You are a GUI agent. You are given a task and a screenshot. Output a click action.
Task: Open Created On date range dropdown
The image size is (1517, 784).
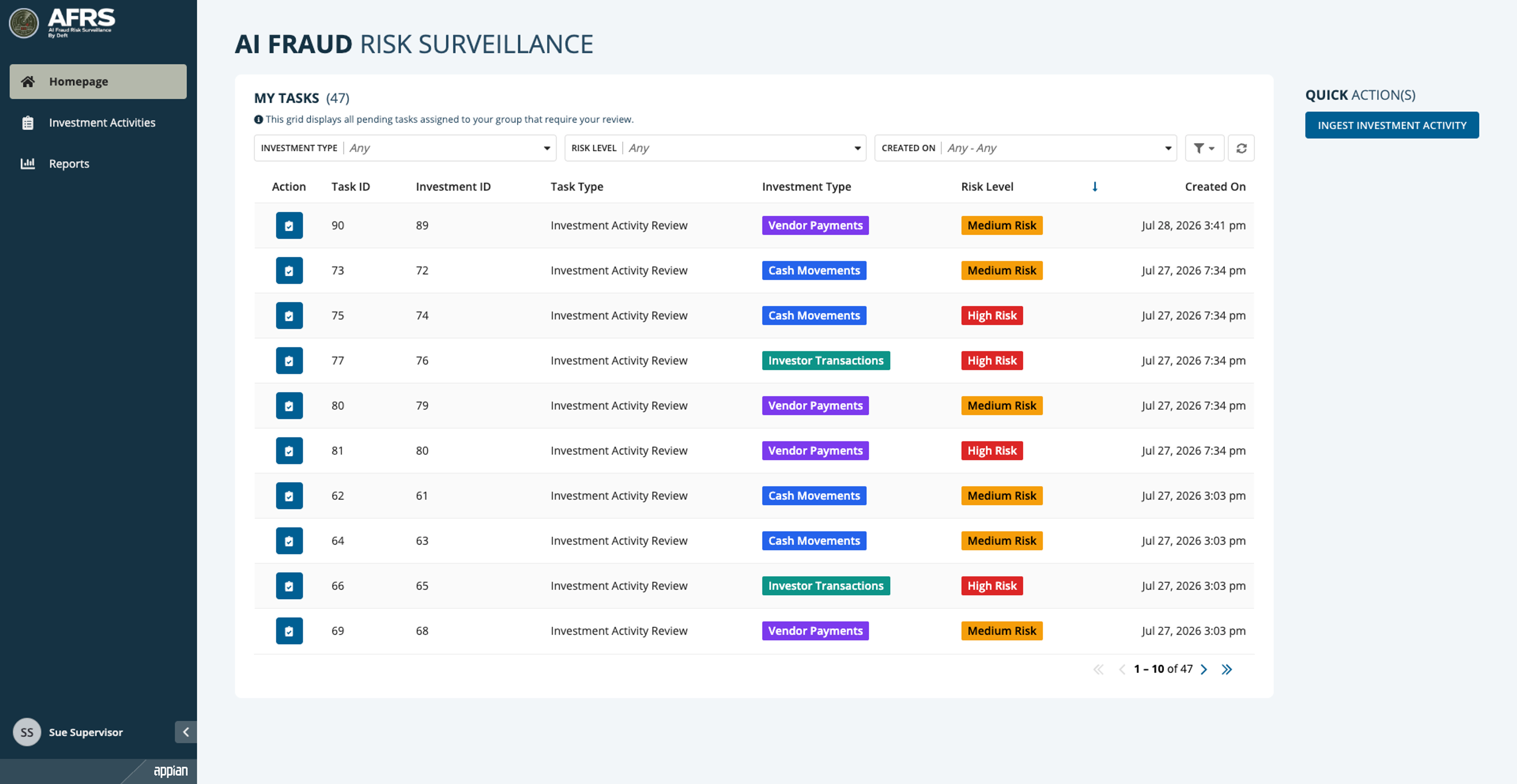click(x=1025, y=149)
